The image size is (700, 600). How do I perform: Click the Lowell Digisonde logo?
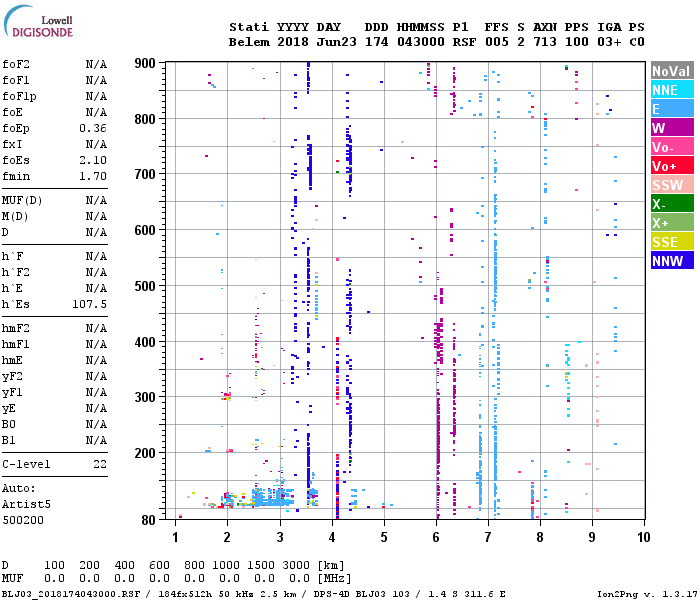(38, 22)
